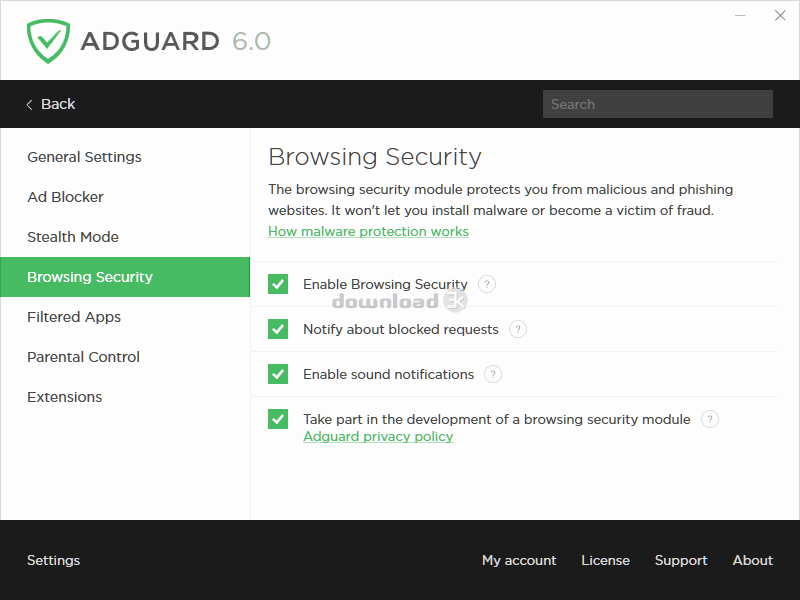Close the Adguard window
This screenshot has height=600, width=800.
tap(780, 15)
